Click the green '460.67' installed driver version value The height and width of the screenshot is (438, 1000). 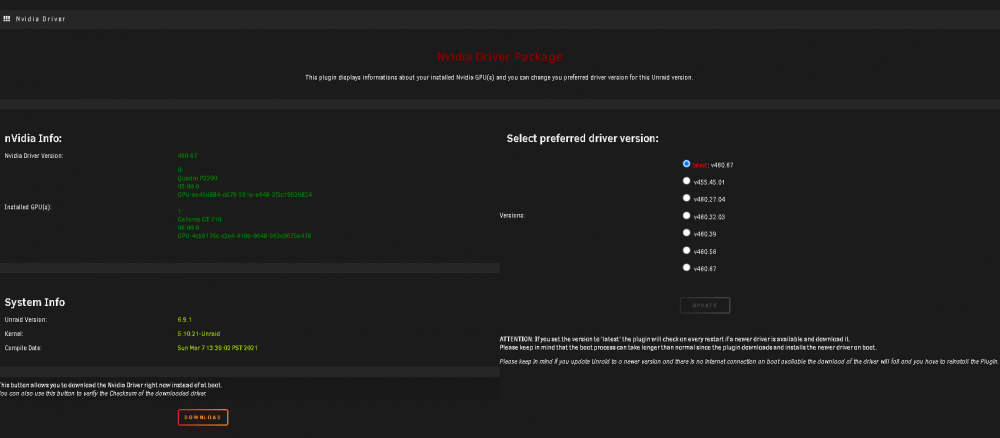pyautogui.click(x=188, y=156)
